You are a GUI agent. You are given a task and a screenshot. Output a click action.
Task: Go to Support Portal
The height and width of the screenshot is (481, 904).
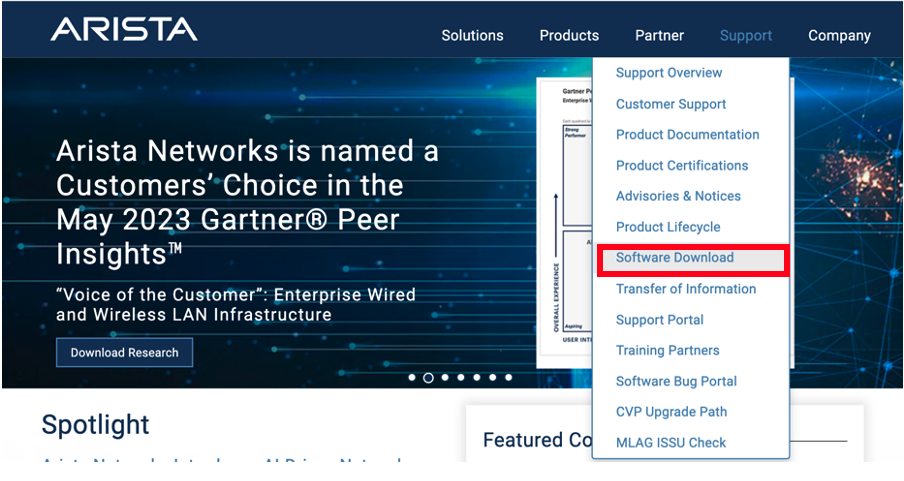[x=660, y=320]
